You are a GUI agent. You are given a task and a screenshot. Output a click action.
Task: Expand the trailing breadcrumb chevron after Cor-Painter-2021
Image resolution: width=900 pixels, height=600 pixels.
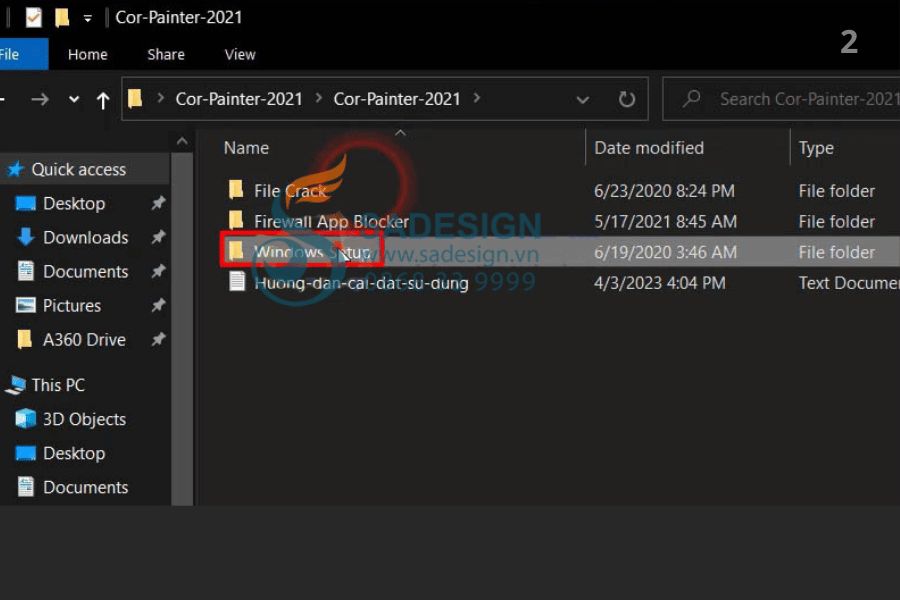476,98
